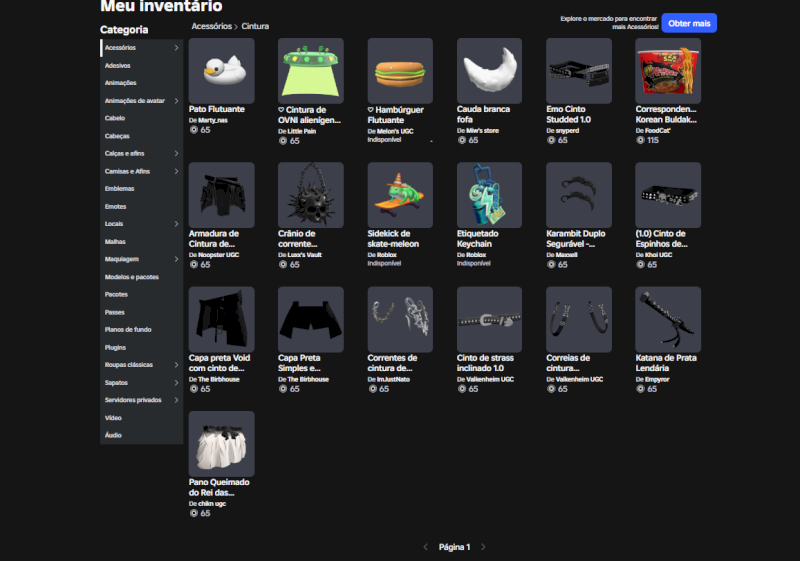Go to the previous inventory page arrow

coord(426,547)
